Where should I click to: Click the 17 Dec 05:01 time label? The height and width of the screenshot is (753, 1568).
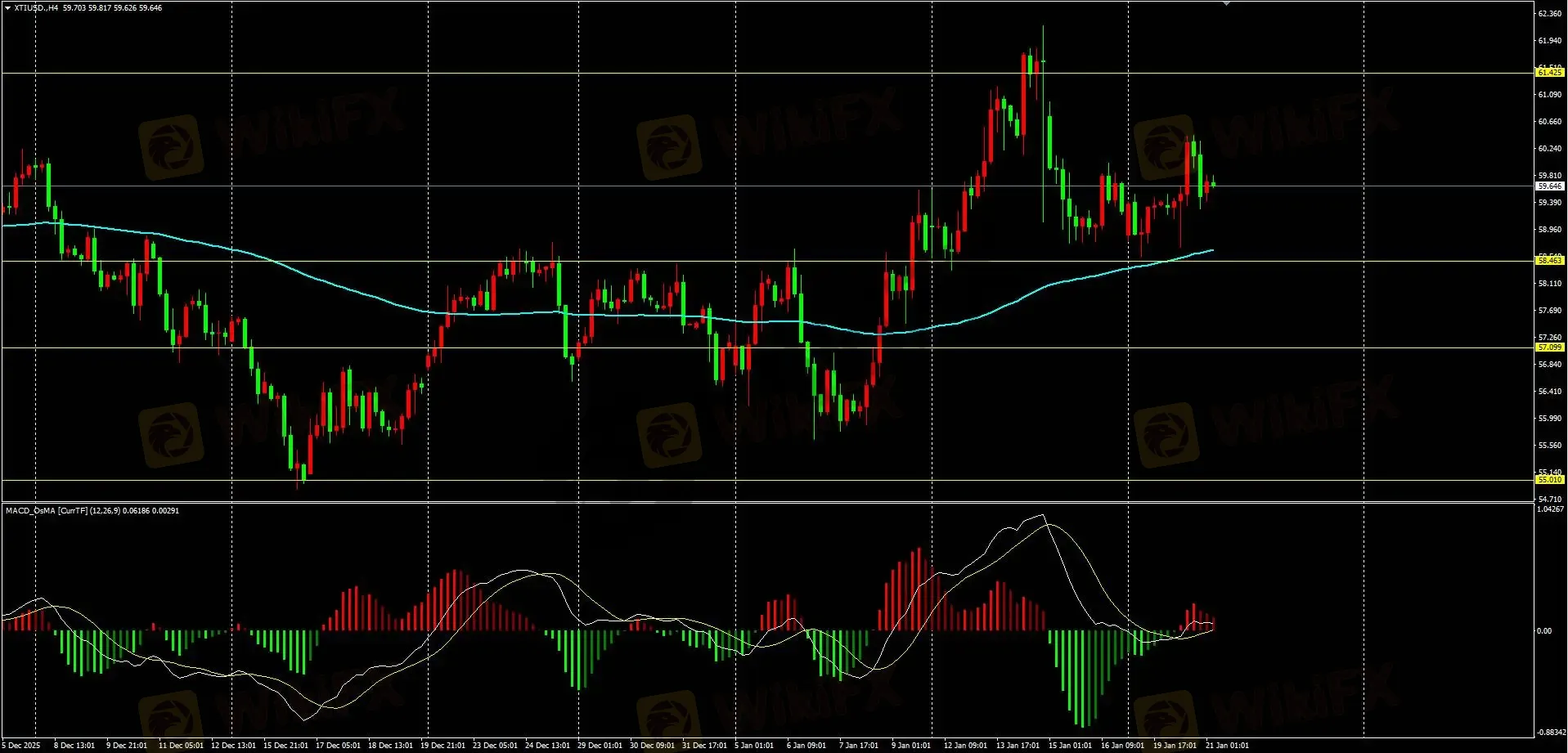[338, 746]
